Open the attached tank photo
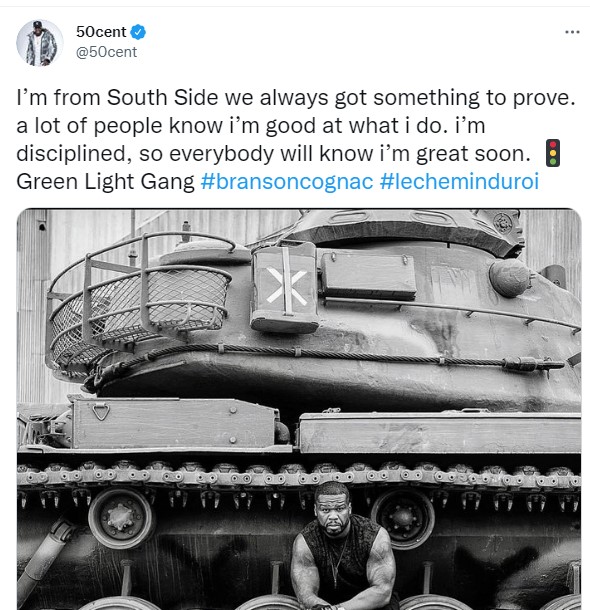This screenshot has height=610, width=590. tap(299, 409)
